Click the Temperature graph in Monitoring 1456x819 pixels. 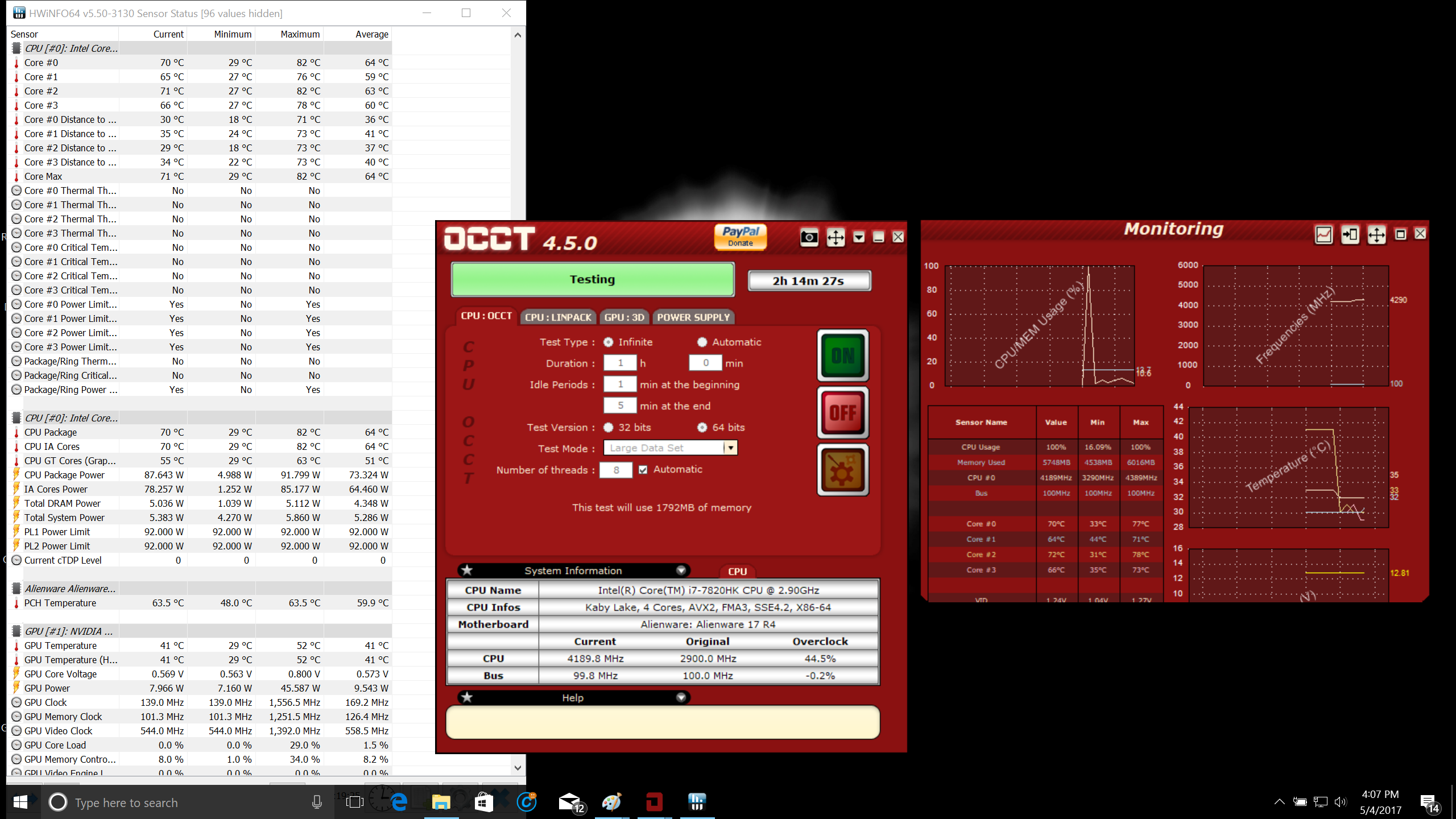pos(1289,468)
